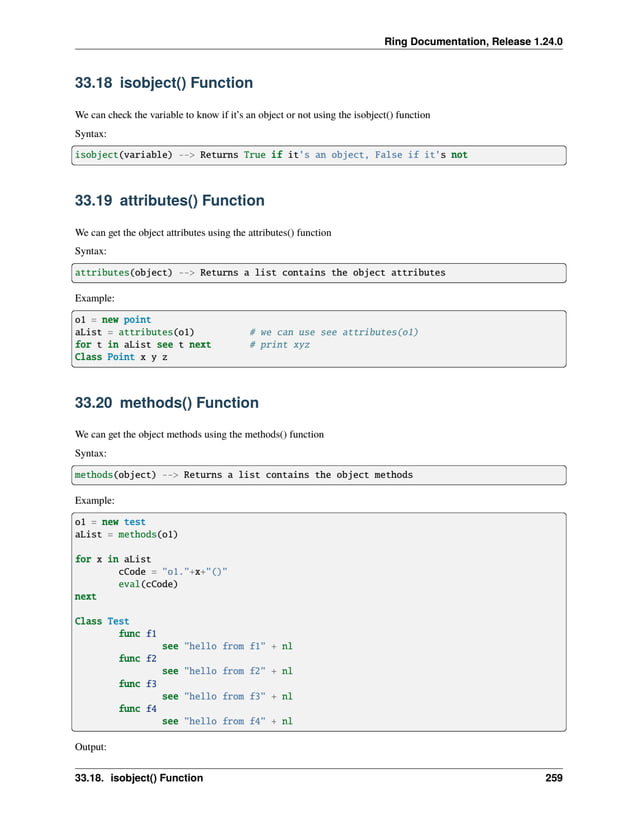
Task: Click the attributes(object) syntax code line
Action: [260, 273]
